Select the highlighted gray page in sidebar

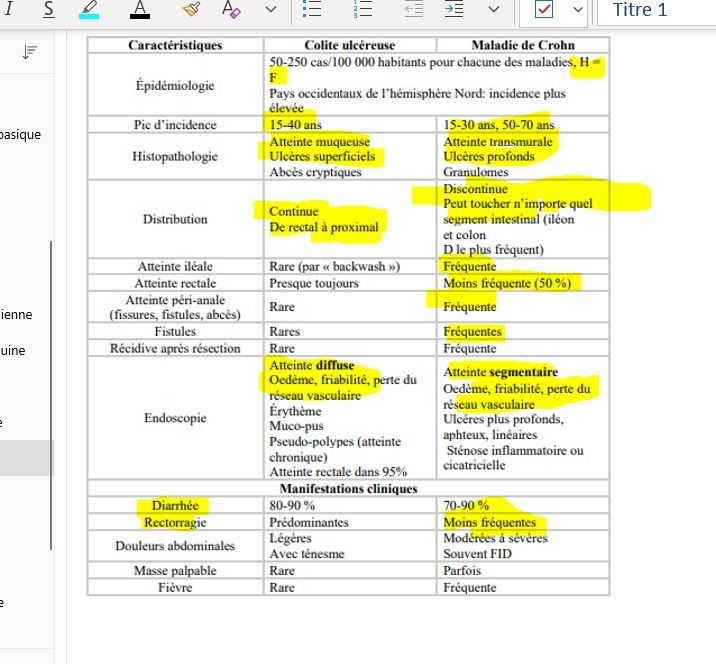26,458
